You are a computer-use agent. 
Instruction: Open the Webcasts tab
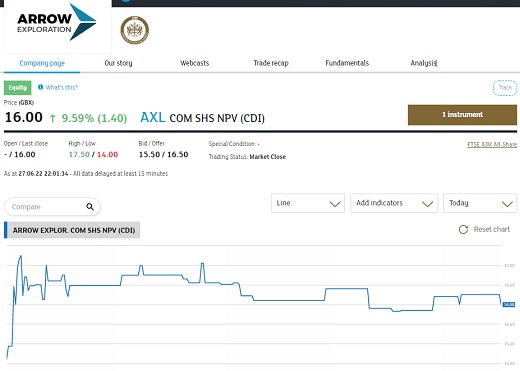195,63
